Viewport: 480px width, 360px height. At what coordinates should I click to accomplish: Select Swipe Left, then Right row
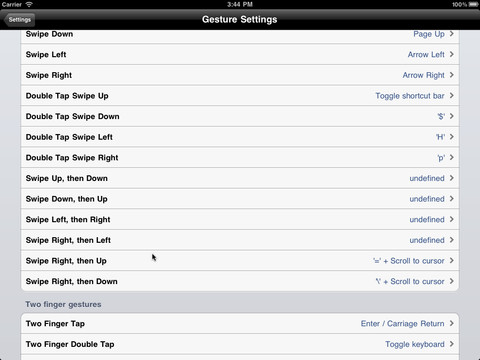click(240, 219)
